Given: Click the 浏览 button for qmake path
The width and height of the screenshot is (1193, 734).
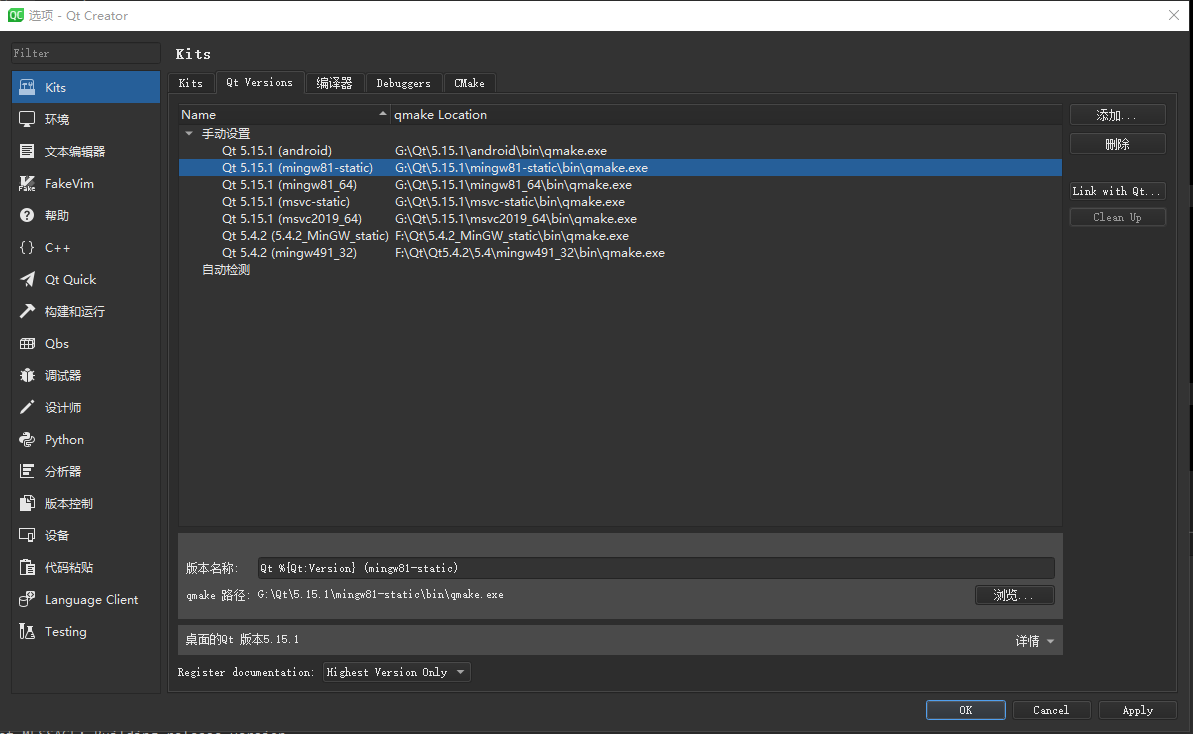Looking at the screenshot, I should 1014,594.
